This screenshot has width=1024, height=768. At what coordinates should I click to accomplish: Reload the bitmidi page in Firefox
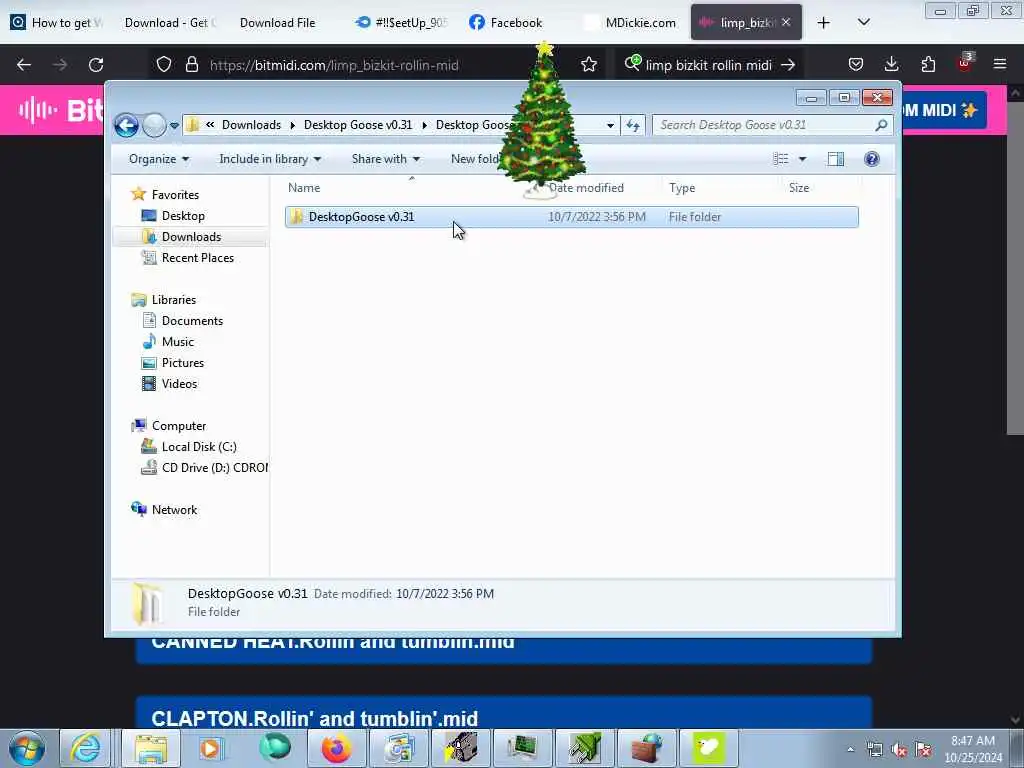[96, 65]
